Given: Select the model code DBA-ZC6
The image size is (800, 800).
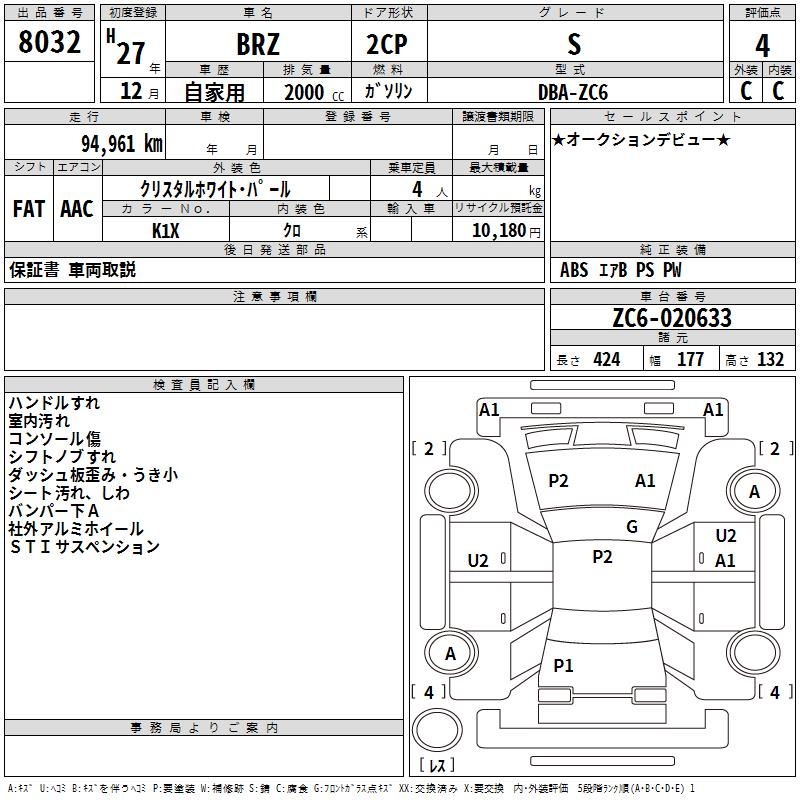Looking at the screenshot, I should coord(571,92).
